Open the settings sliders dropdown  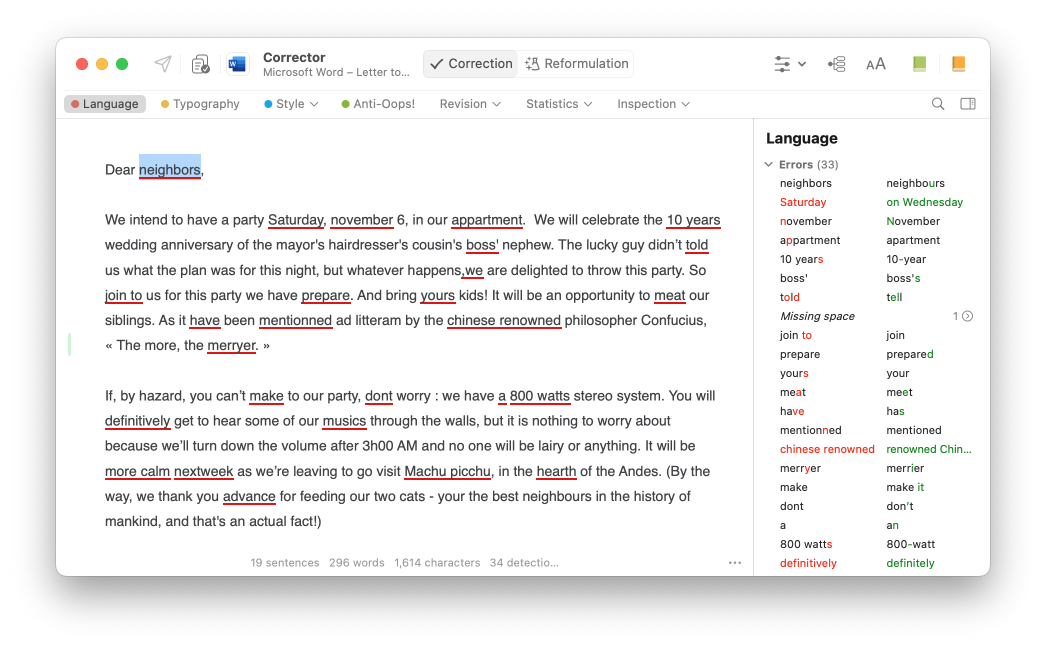pos(789,64)
